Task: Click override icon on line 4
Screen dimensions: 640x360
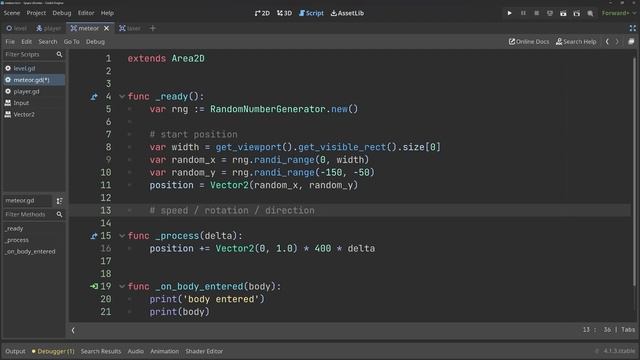Action: 94,97
